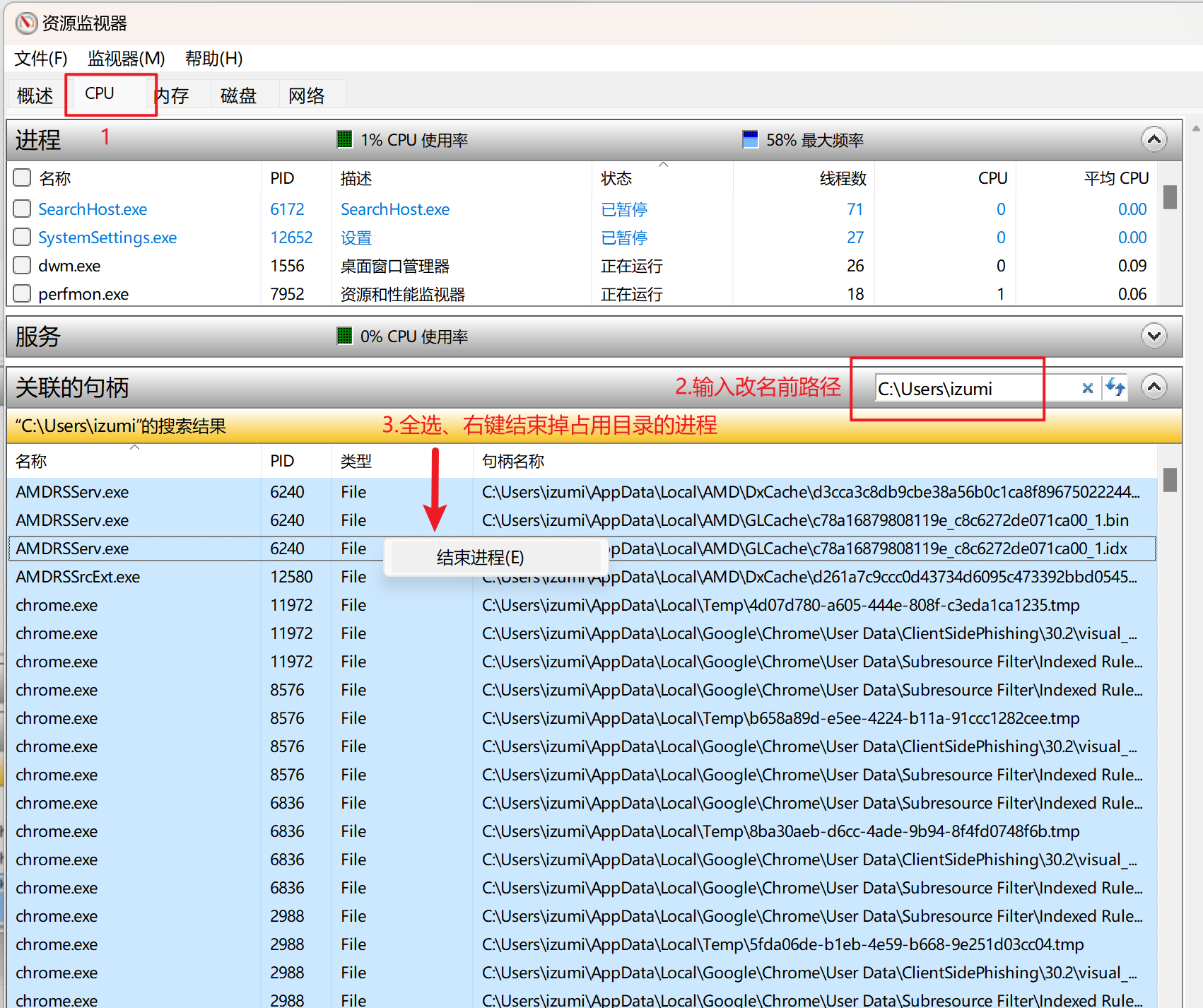Expand the 服务 section
1203x1008 pixels.
(1154, 336)
